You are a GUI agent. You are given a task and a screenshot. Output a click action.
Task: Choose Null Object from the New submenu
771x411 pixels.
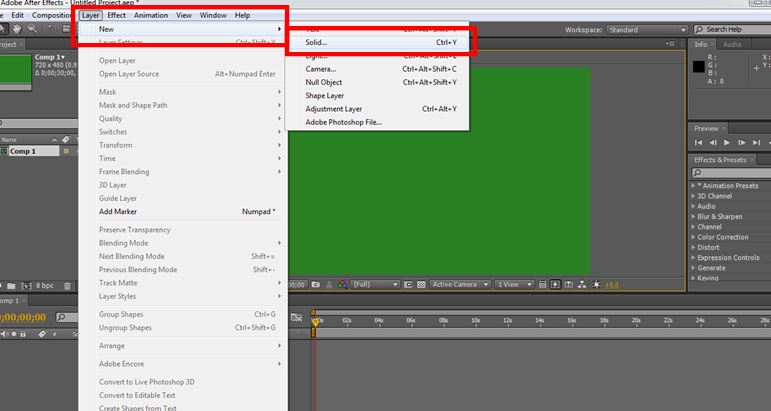[x=377, y=82]
